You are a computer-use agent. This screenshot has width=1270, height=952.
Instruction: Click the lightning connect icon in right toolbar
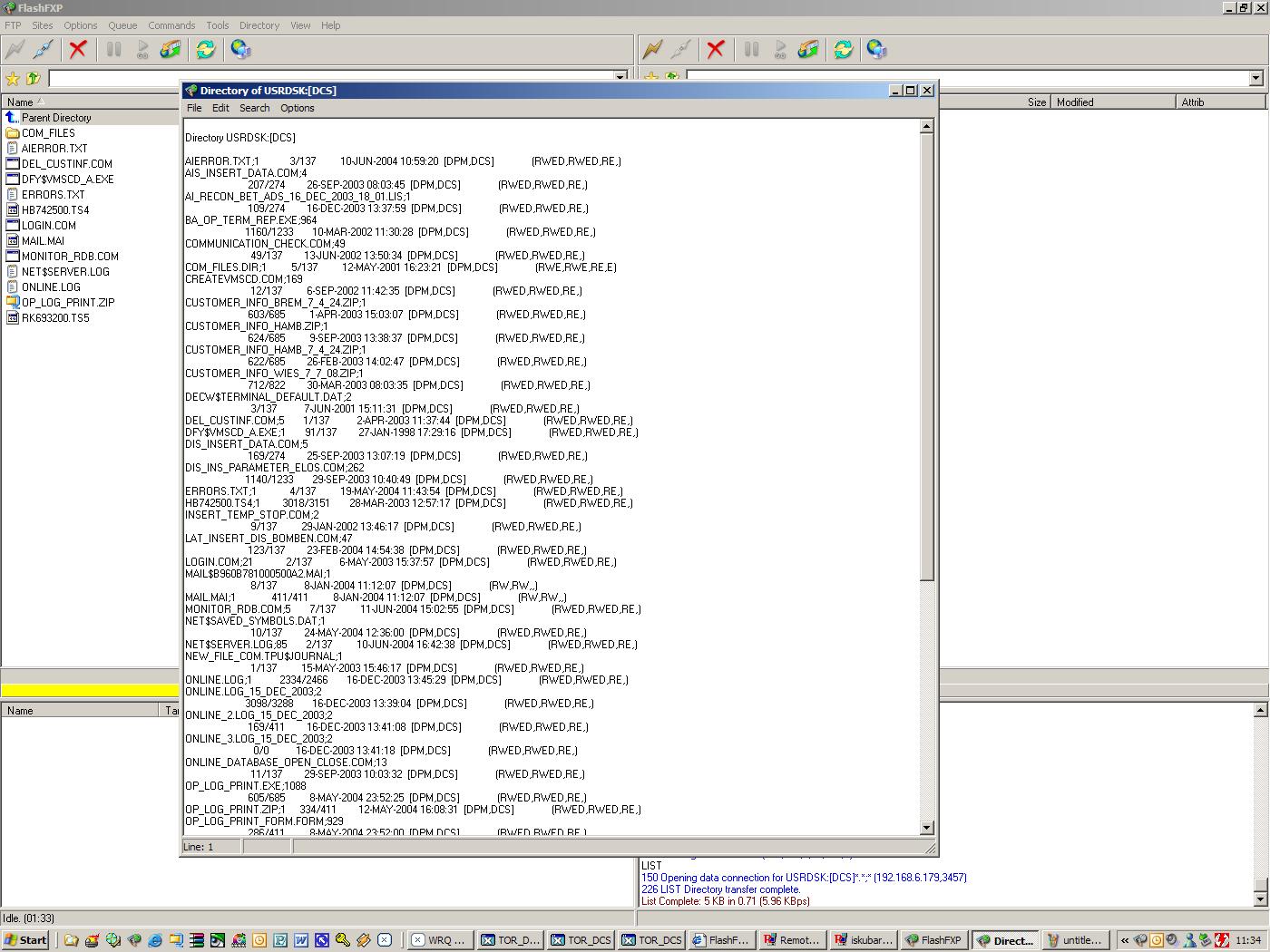pyautogui.click(x=652, y=49)
